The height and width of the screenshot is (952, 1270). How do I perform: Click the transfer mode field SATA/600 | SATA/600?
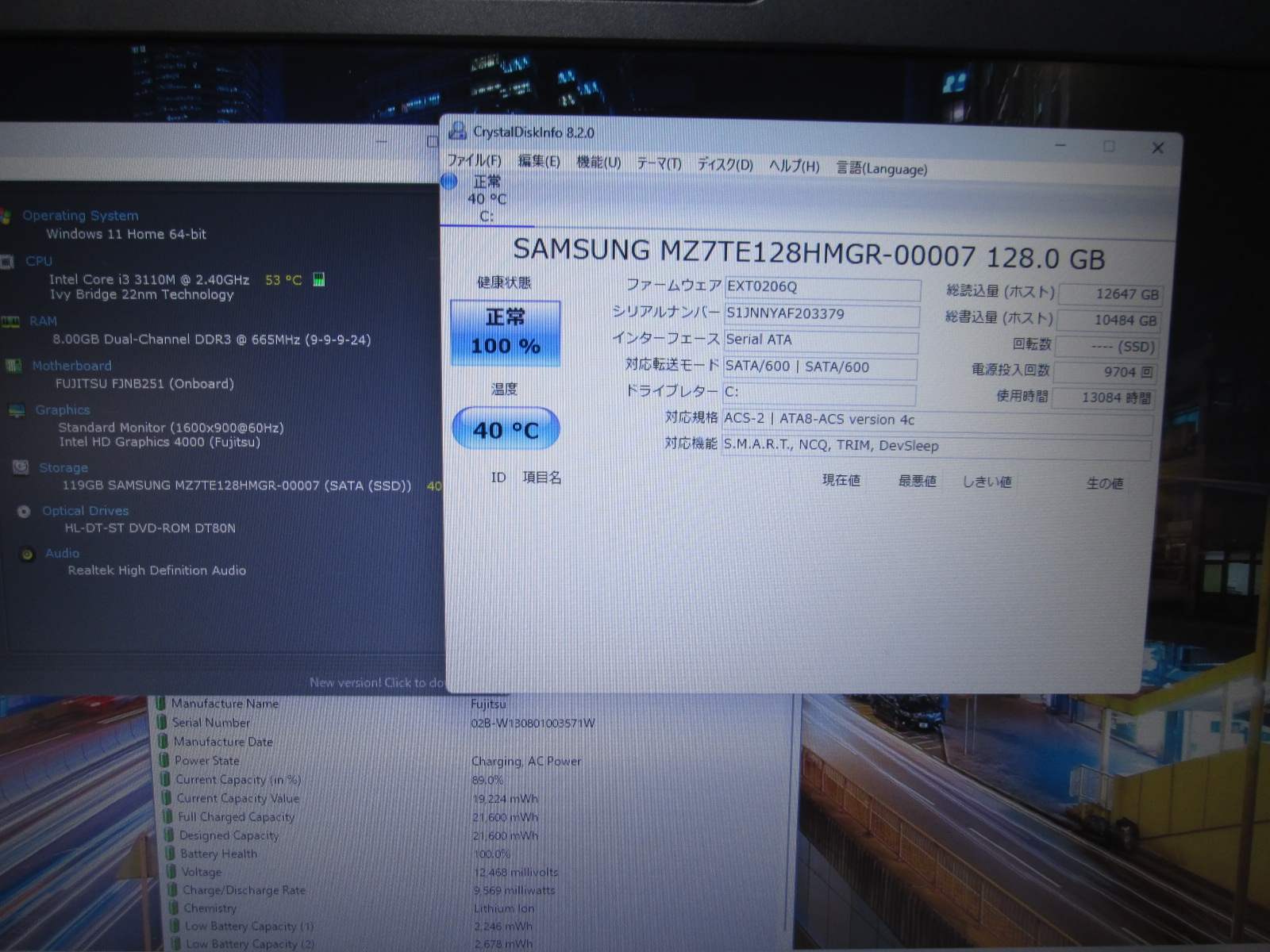point(820,367)
